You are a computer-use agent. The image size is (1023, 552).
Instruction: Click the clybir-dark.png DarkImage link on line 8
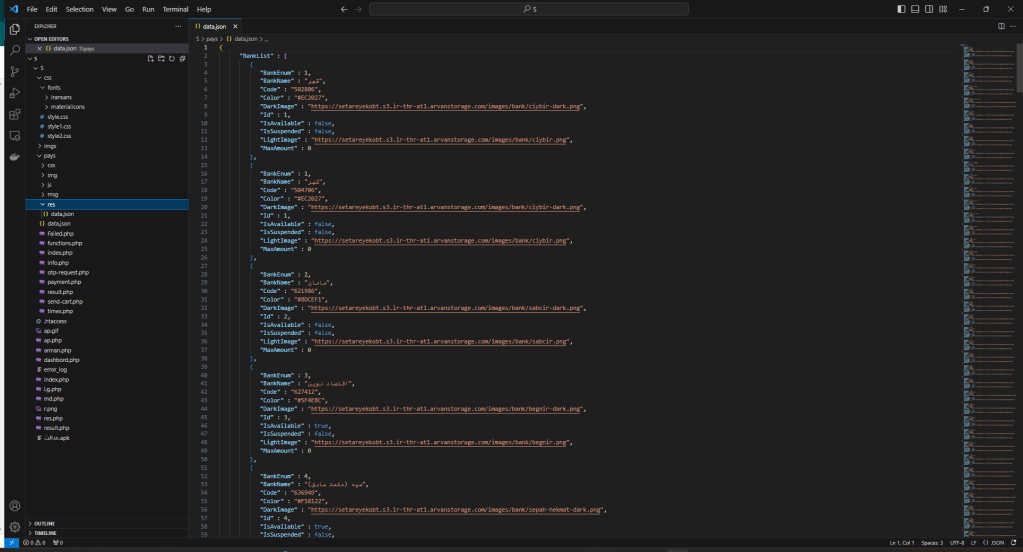(x=446, y=105)
